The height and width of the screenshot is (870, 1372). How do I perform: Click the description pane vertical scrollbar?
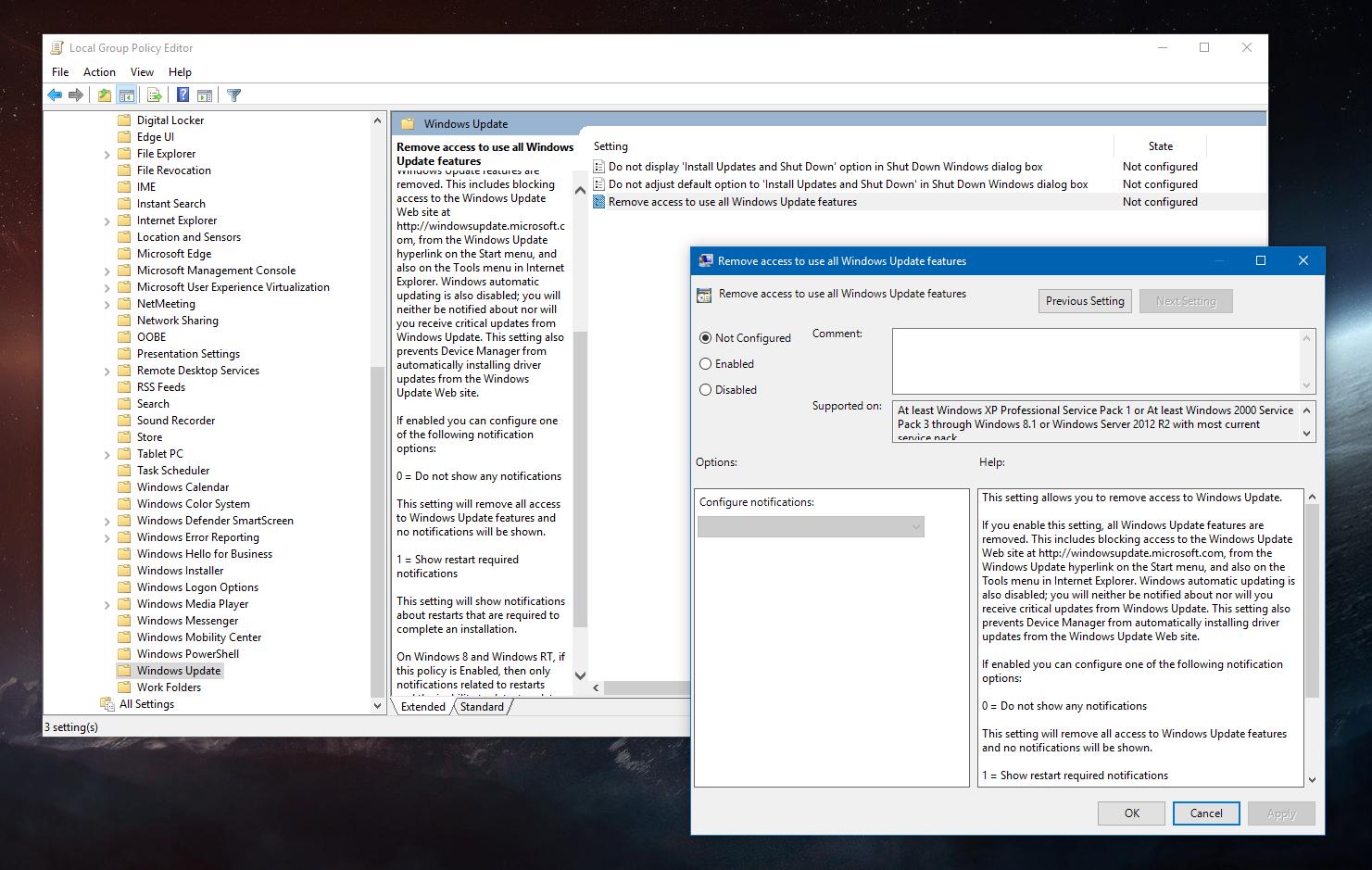pos(581,477)
